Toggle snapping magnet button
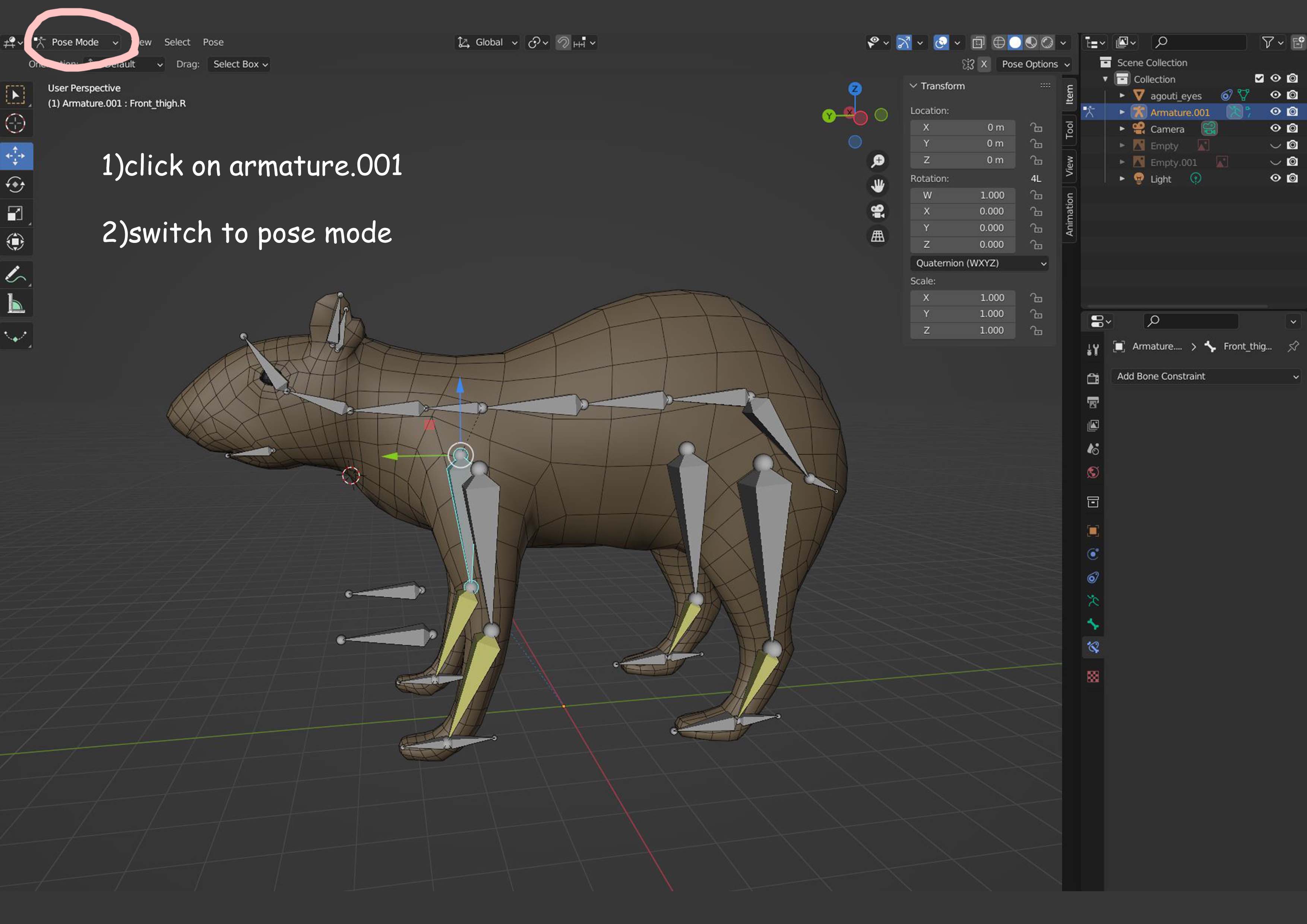Image resolution: width=1307 pixels, height=924 pixels. click(x=563, y=42)
